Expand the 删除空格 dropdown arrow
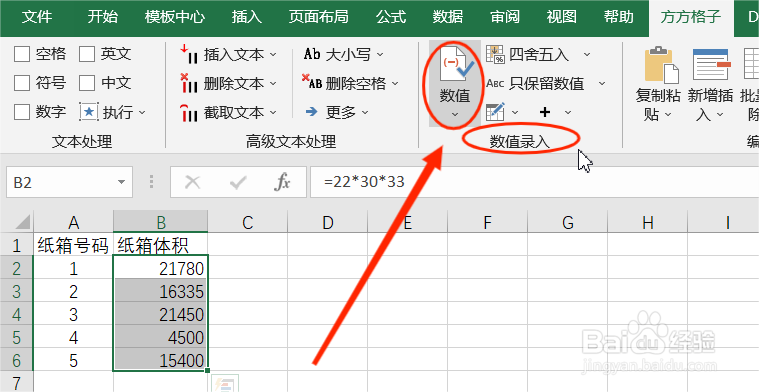This screenshot has height=392, width=759. 395,84
